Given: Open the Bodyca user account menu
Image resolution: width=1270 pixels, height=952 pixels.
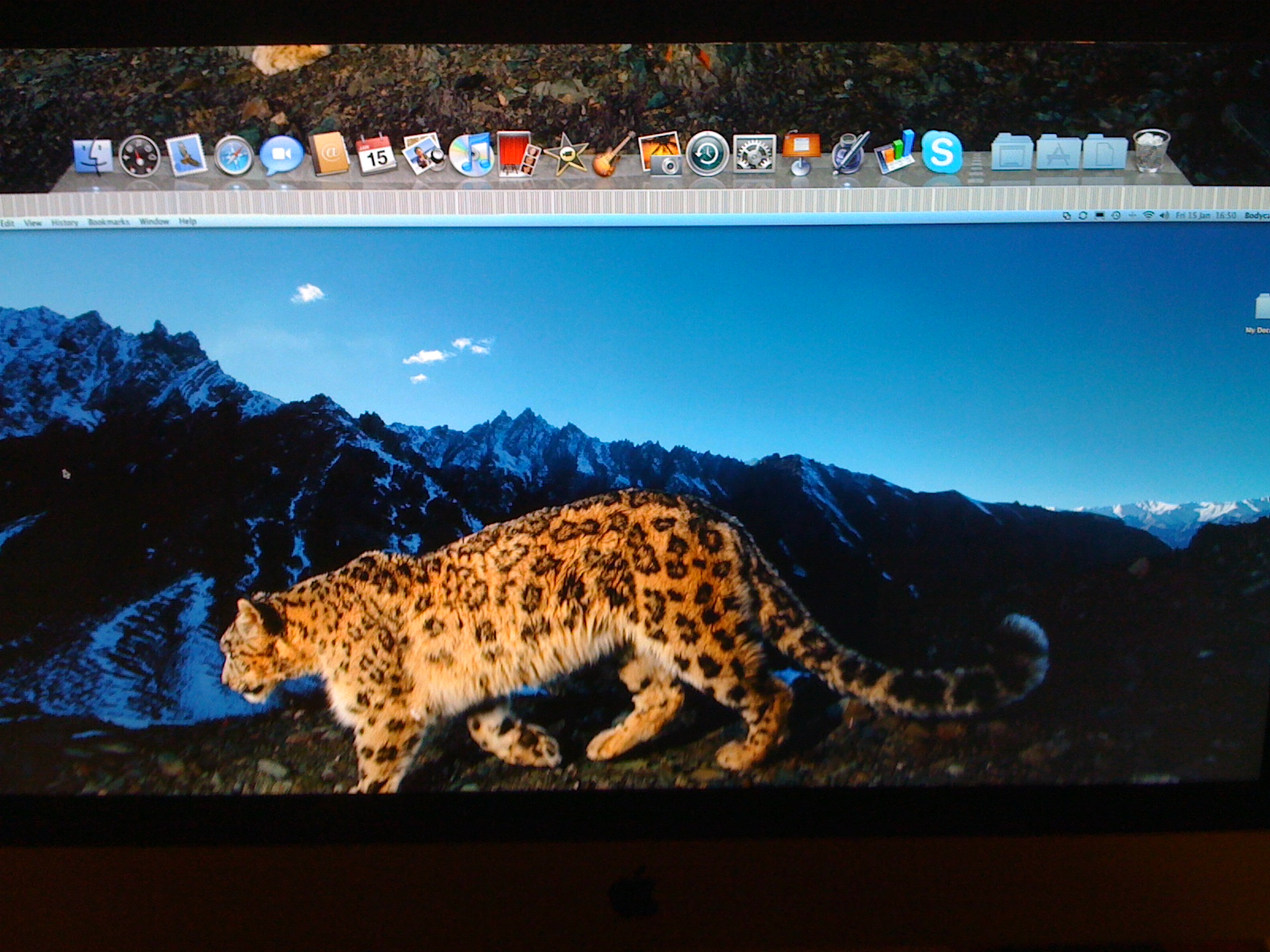Looking at the screenshot, I should pos(1257,216).
